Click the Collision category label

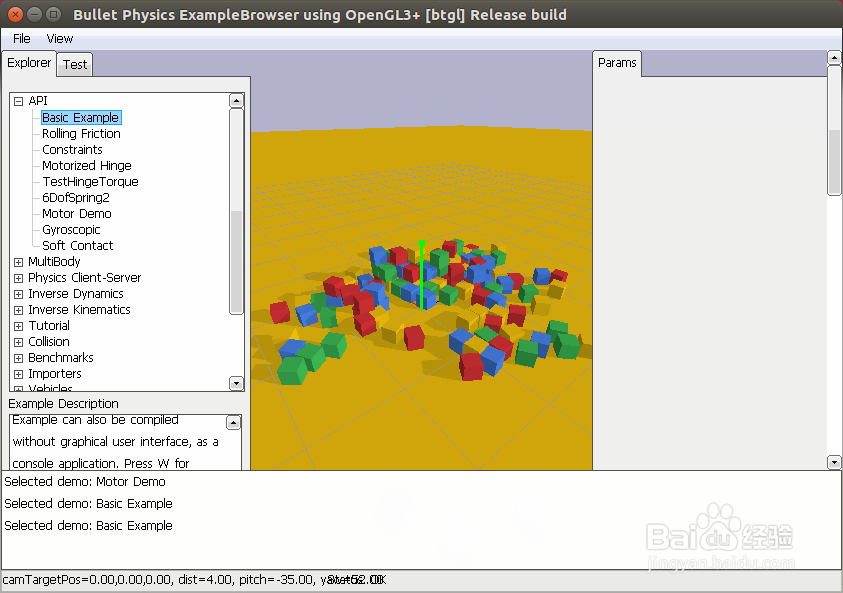49,342
